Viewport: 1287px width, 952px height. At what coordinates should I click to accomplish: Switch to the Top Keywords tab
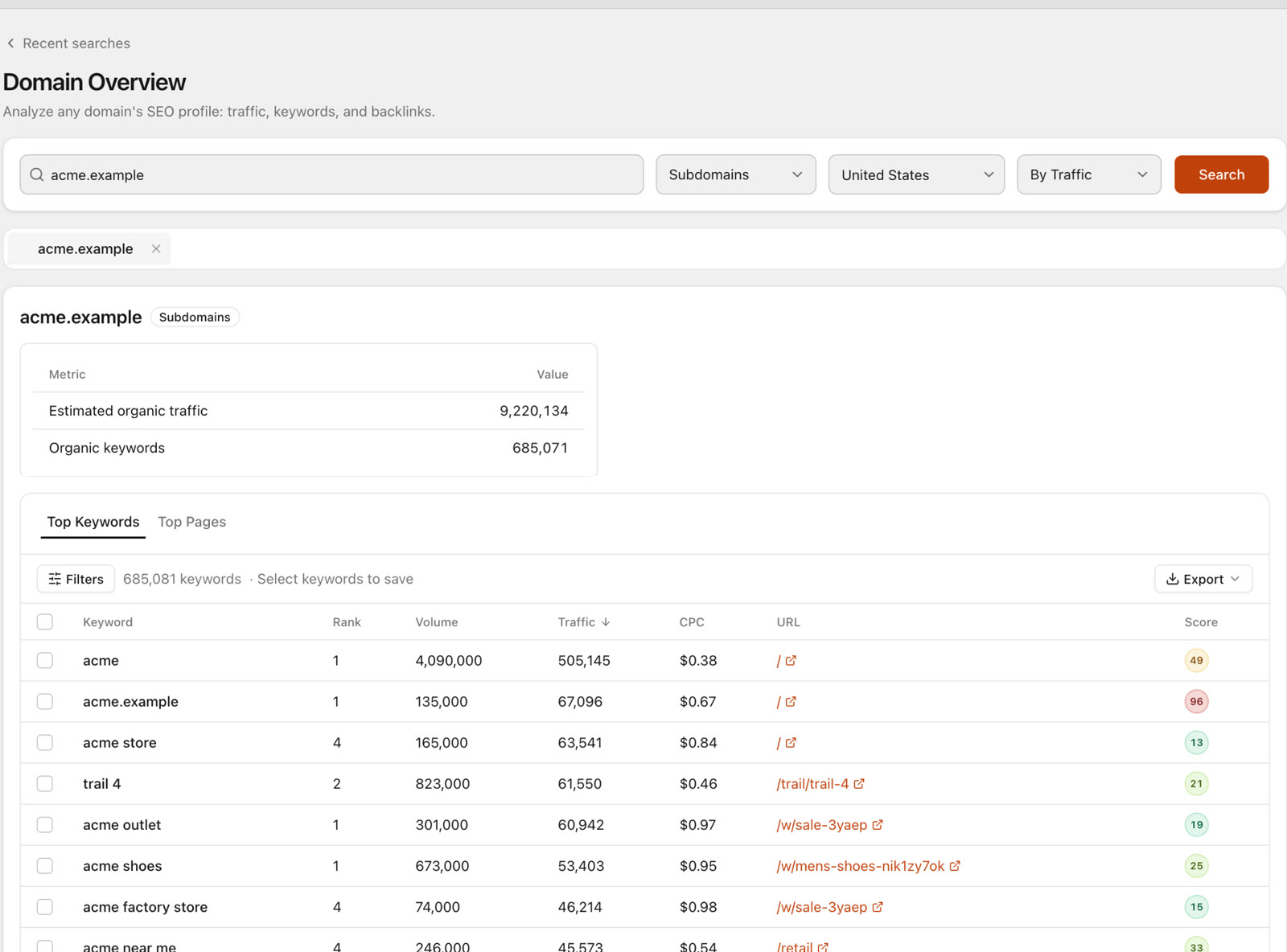tap(93, 522)
